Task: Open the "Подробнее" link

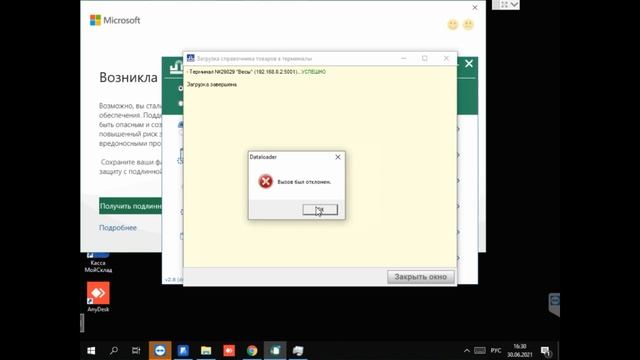Action: (x=118, y=228)
